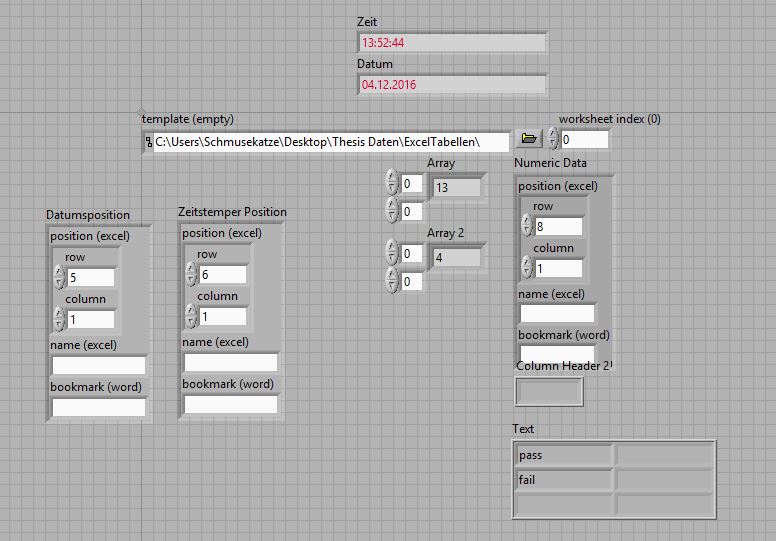Click the 'fail' cell in Text table
776x541 pixels.
pyautogui.click(x=563, y=480)
